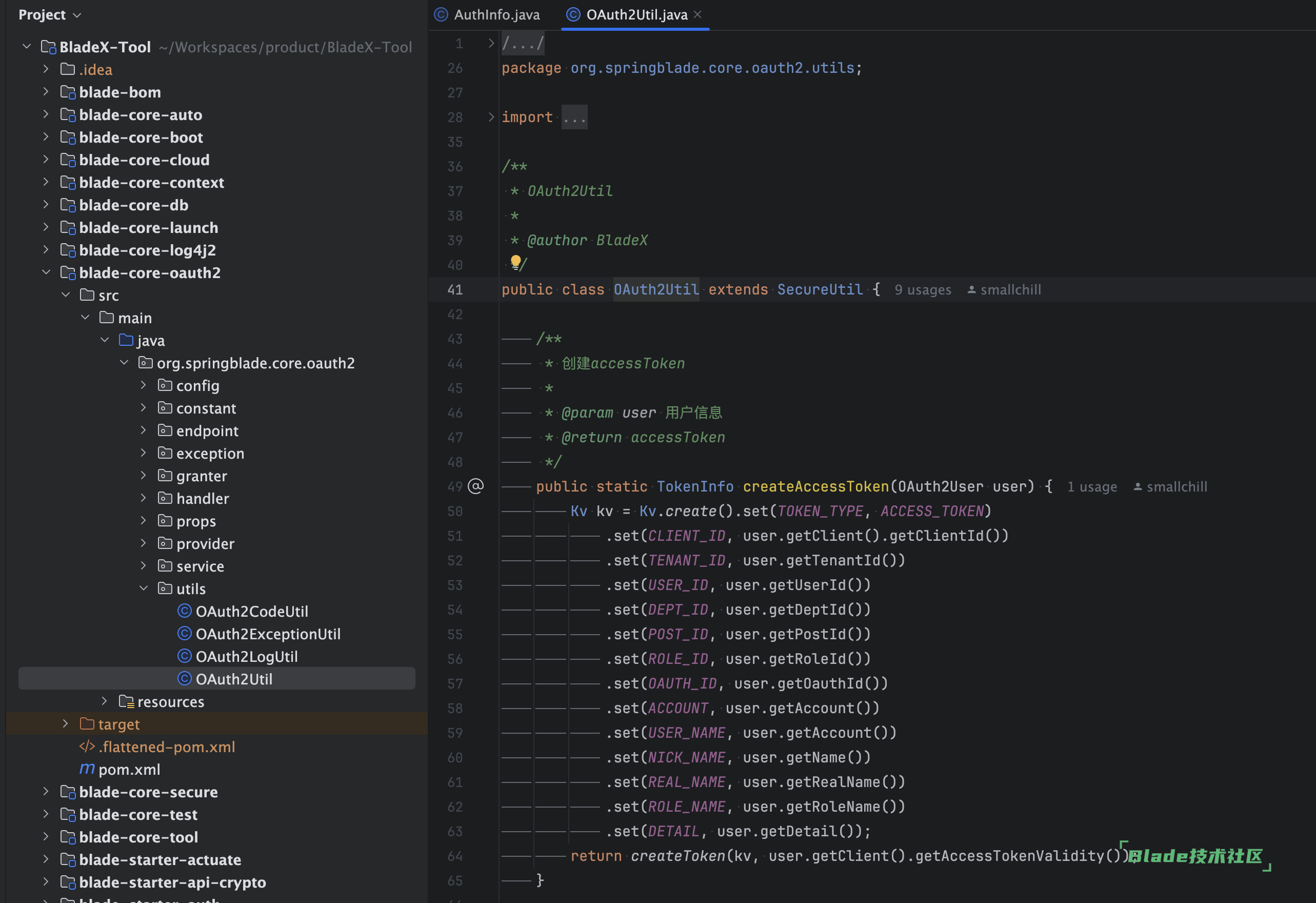Collapse the java source folder

click(105, 340)
